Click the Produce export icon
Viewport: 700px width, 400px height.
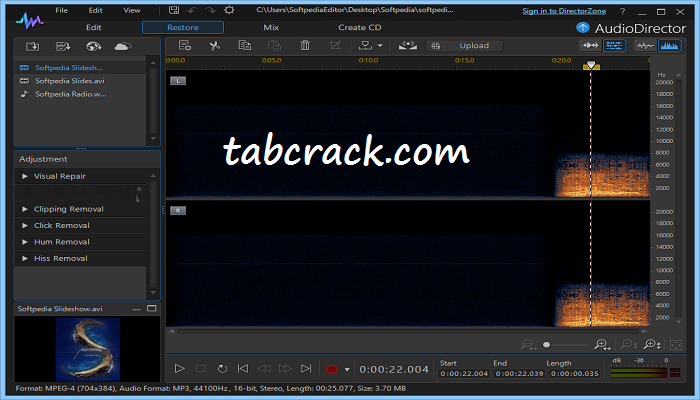[x=365, y=46]
